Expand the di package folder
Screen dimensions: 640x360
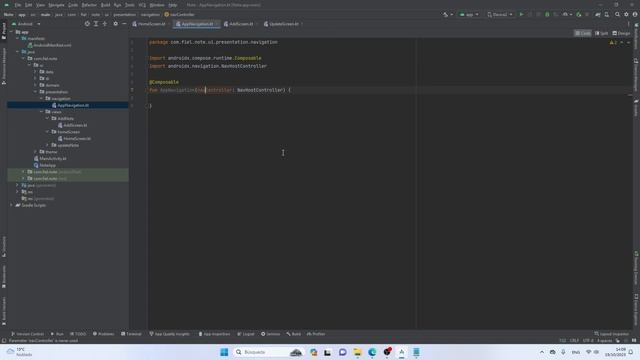36,78
